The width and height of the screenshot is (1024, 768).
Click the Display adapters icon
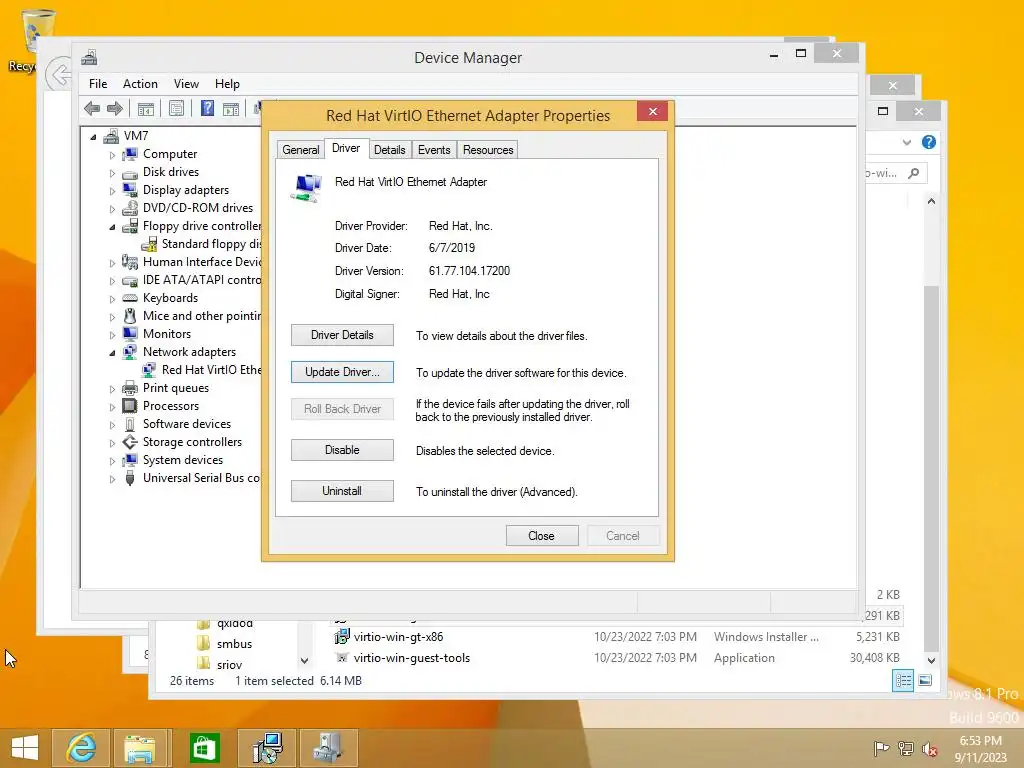tap(130, 190)
